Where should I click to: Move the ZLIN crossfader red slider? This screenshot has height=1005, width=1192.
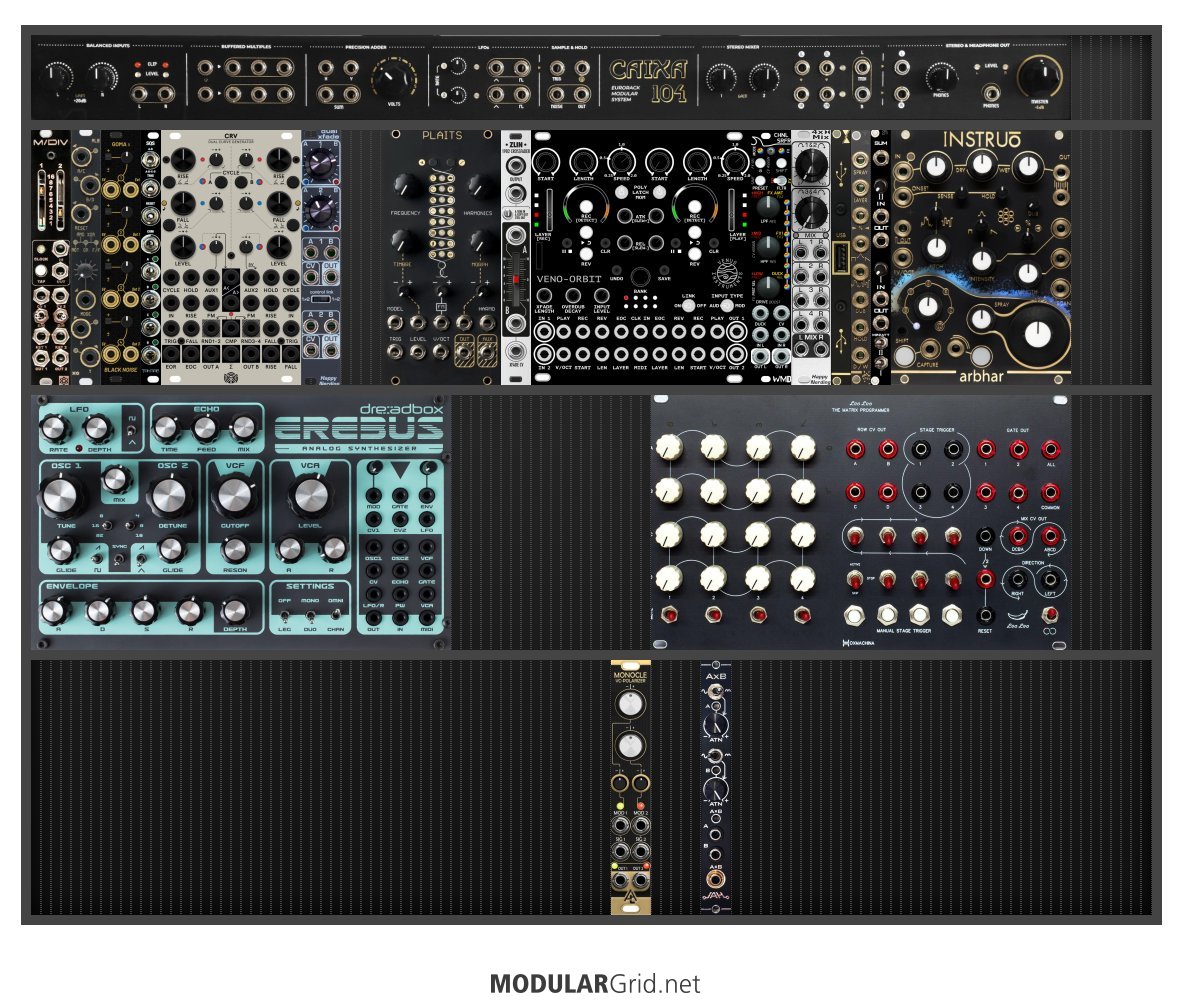pos(516,281)
